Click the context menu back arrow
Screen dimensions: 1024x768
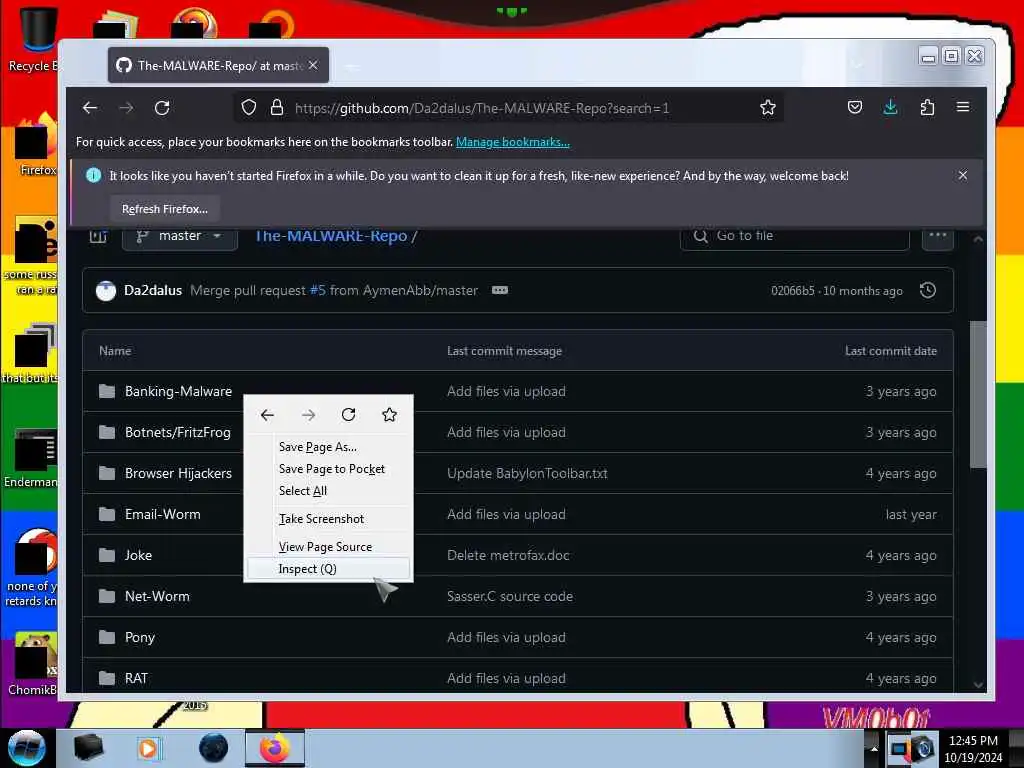point(267,415)
